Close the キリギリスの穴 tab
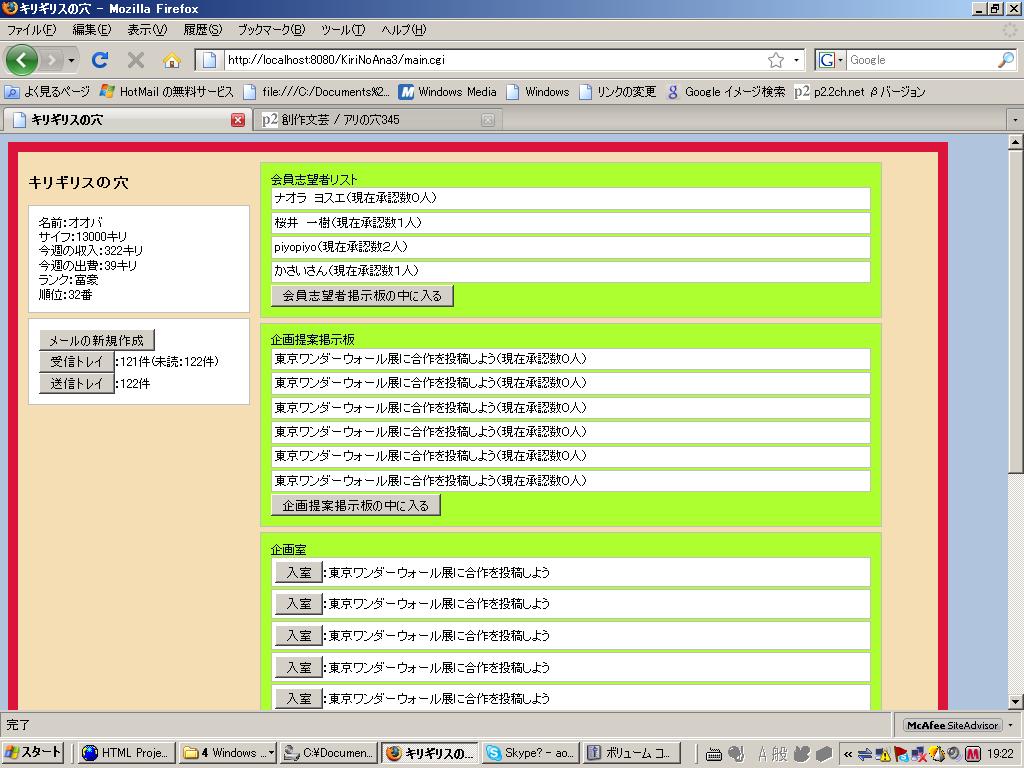1024x768 pixels. (x=238, y=120)
